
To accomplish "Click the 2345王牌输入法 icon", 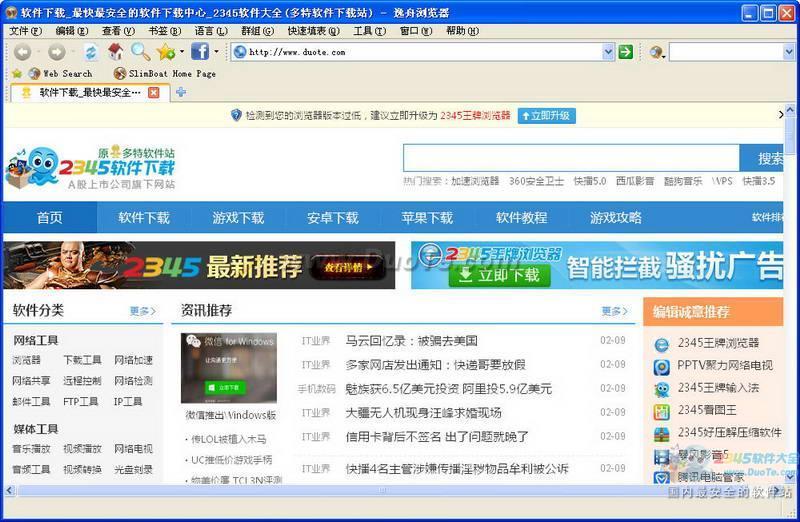I will pos(662,390).
